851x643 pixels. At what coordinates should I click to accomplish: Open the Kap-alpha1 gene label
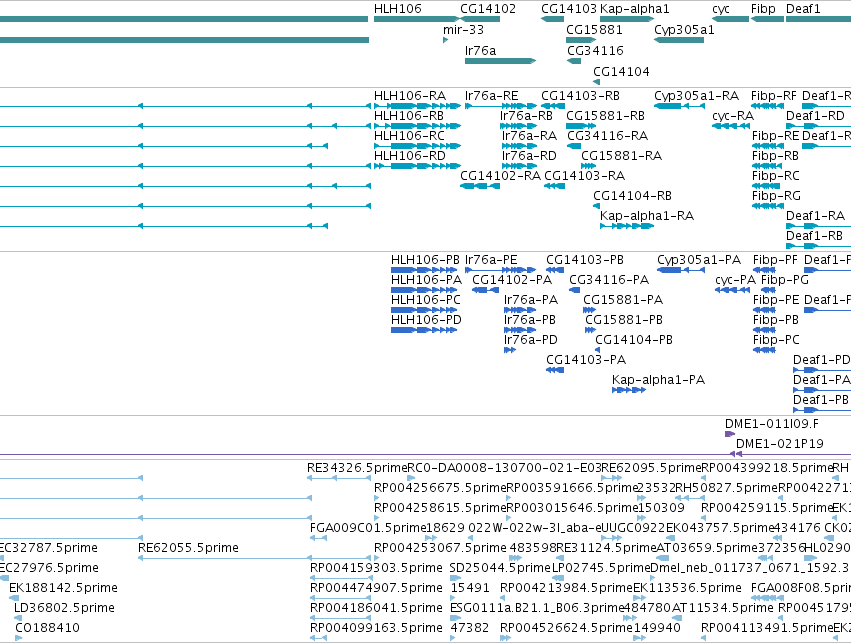[x=634, y=9]
